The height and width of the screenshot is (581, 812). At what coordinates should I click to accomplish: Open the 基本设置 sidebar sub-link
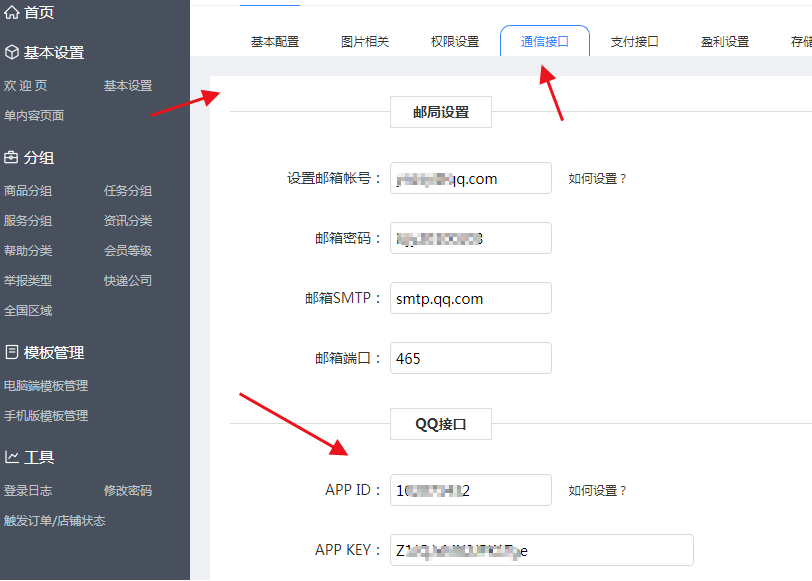pyautogui.click(x=128, y=86)
